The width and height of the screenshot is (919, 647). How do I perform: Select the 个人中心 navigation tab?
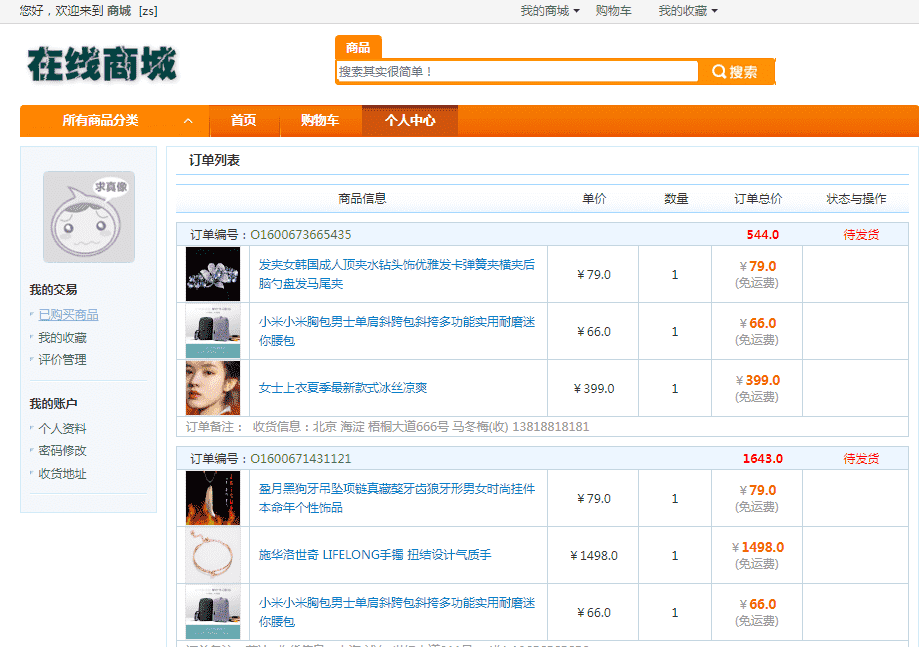[x=410, y=121]
